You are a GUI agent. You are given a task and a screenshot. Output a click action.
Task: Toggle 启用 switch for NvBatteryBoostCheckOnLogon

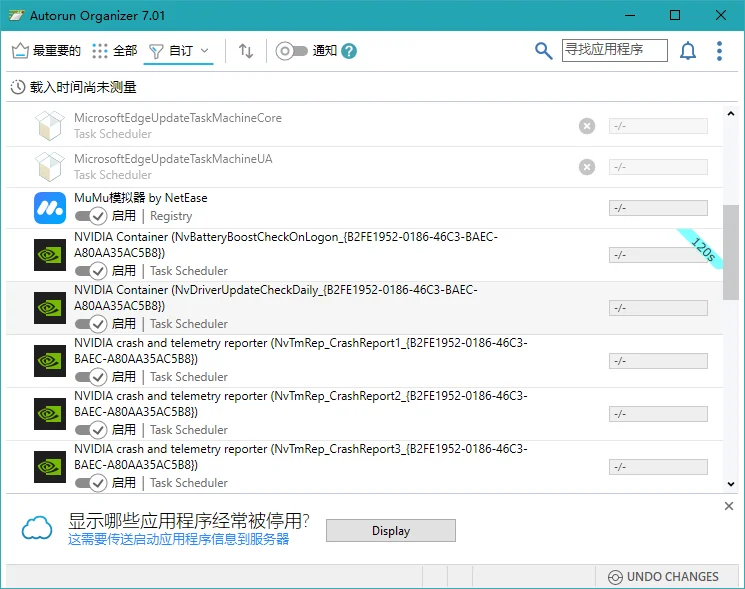[91, 271]
